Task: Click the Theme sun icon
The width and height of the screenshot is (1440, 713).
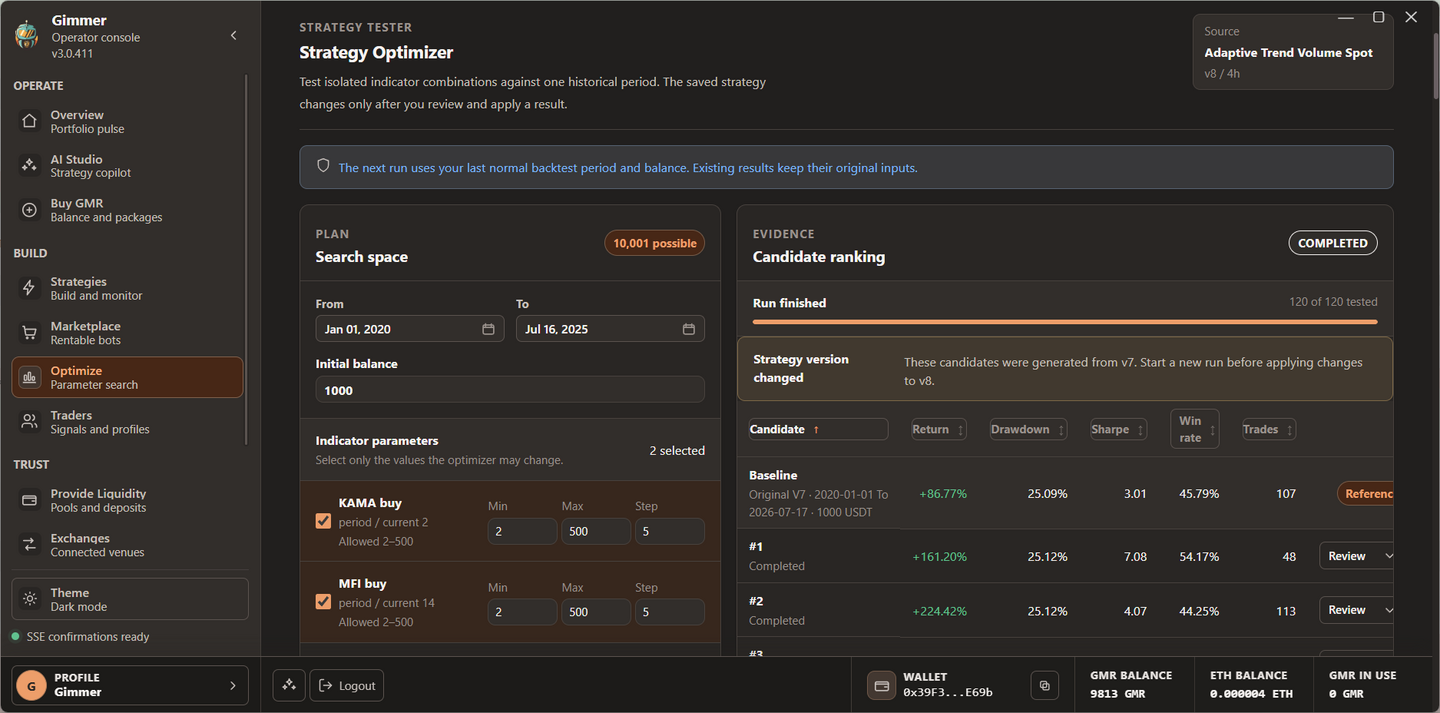Action: 30,599
